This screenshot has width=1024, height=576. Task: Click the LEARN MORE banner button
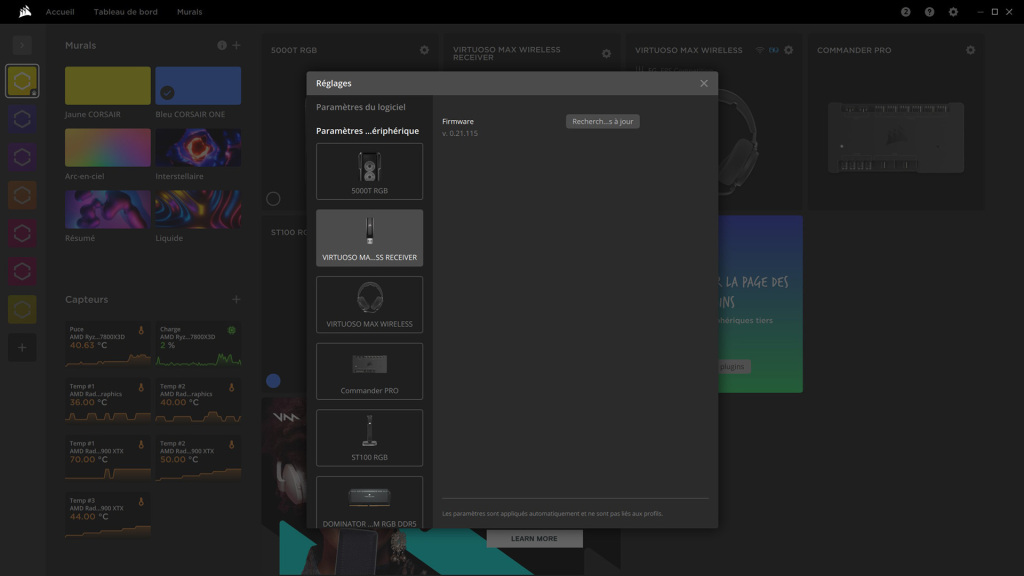coord(534,539)
